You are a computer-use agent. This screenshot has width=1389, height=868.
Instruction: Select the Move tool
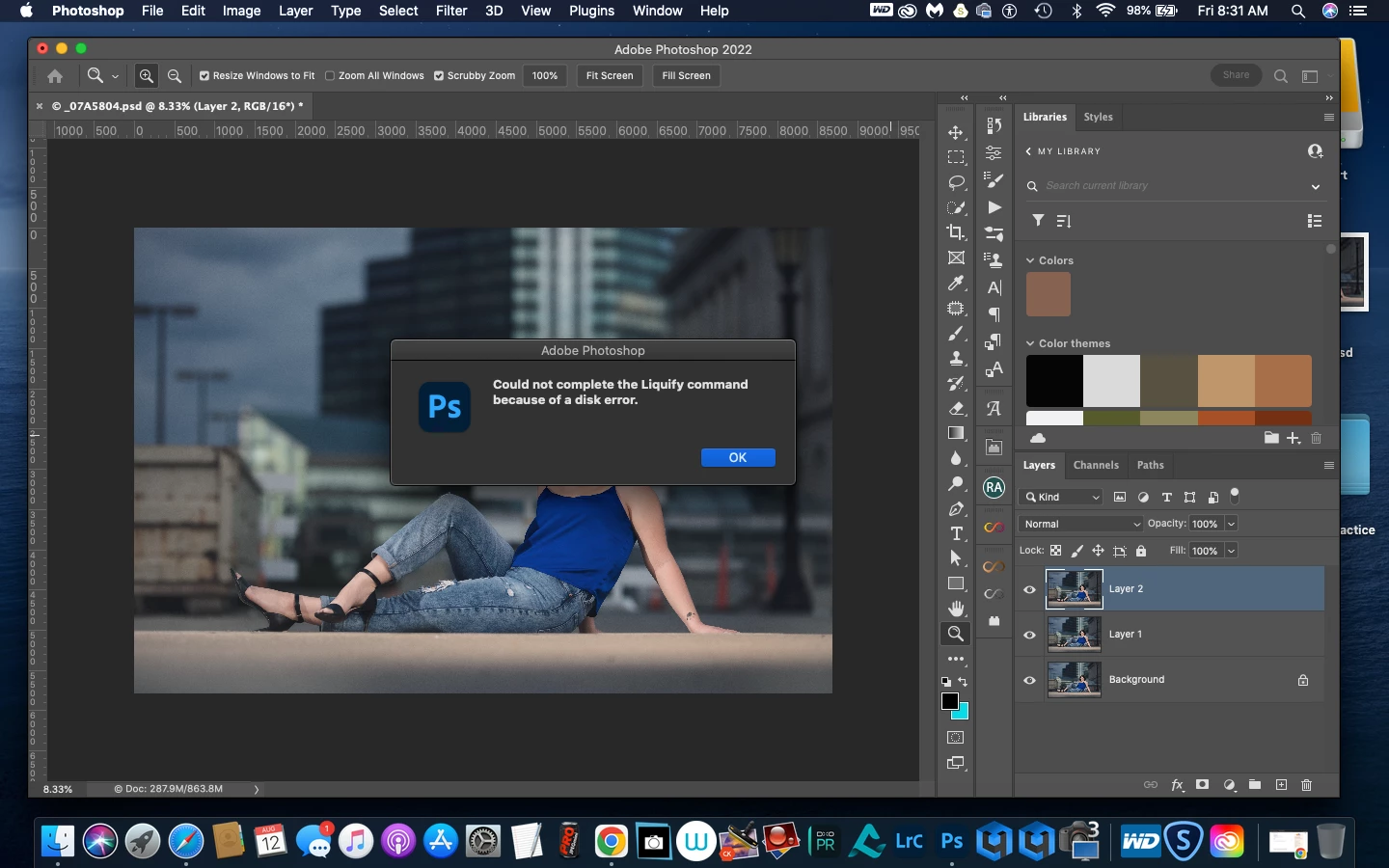tap(955, 132)
